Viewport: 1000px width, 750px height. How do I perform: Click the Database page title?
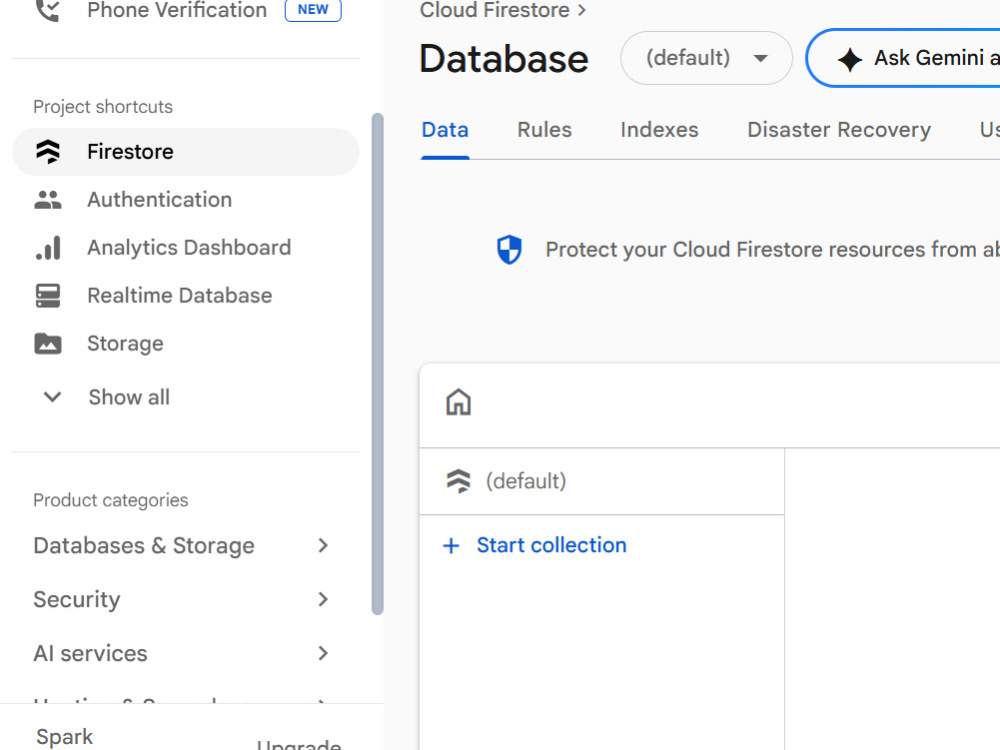504,59
